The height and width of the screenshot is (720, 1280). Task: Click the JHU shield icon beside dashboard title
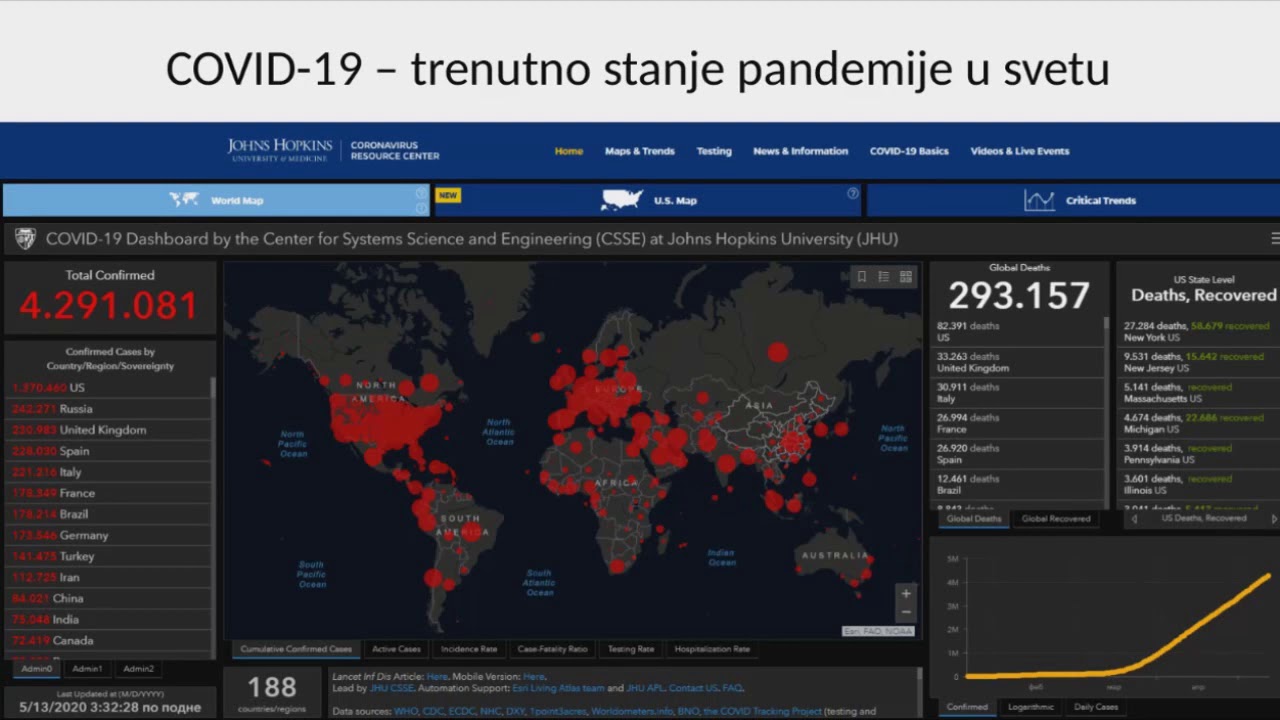pos(25,239)
